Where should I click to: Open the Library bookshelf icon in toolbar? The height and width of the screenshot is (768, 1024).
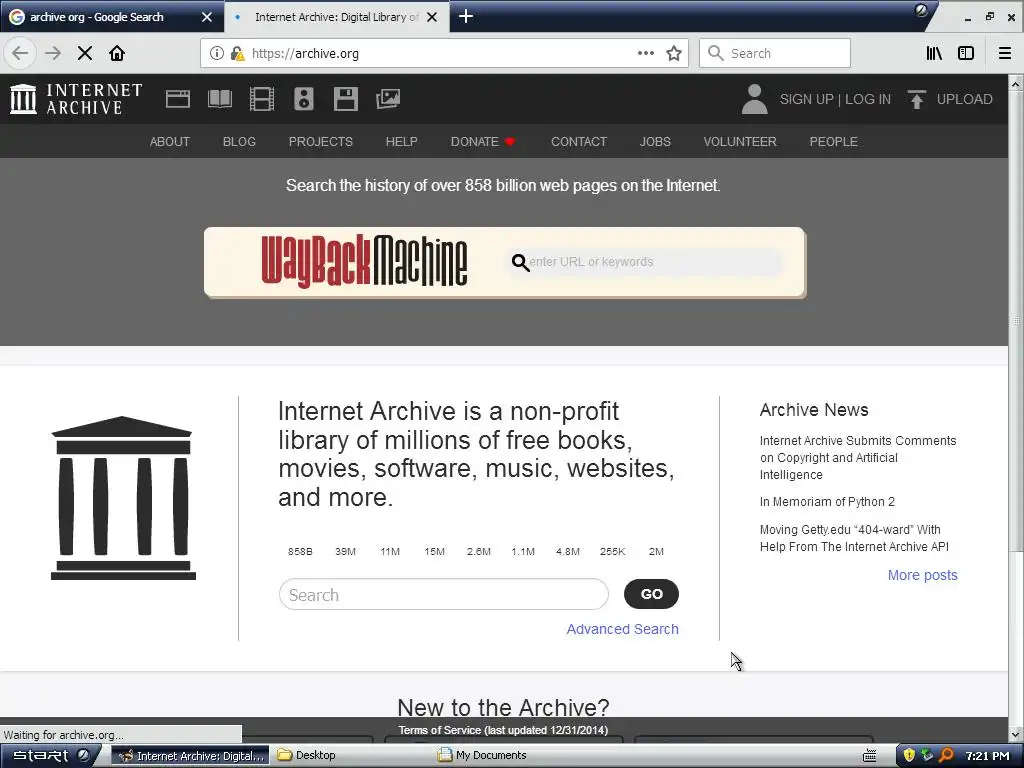click(x=934, y=54)
